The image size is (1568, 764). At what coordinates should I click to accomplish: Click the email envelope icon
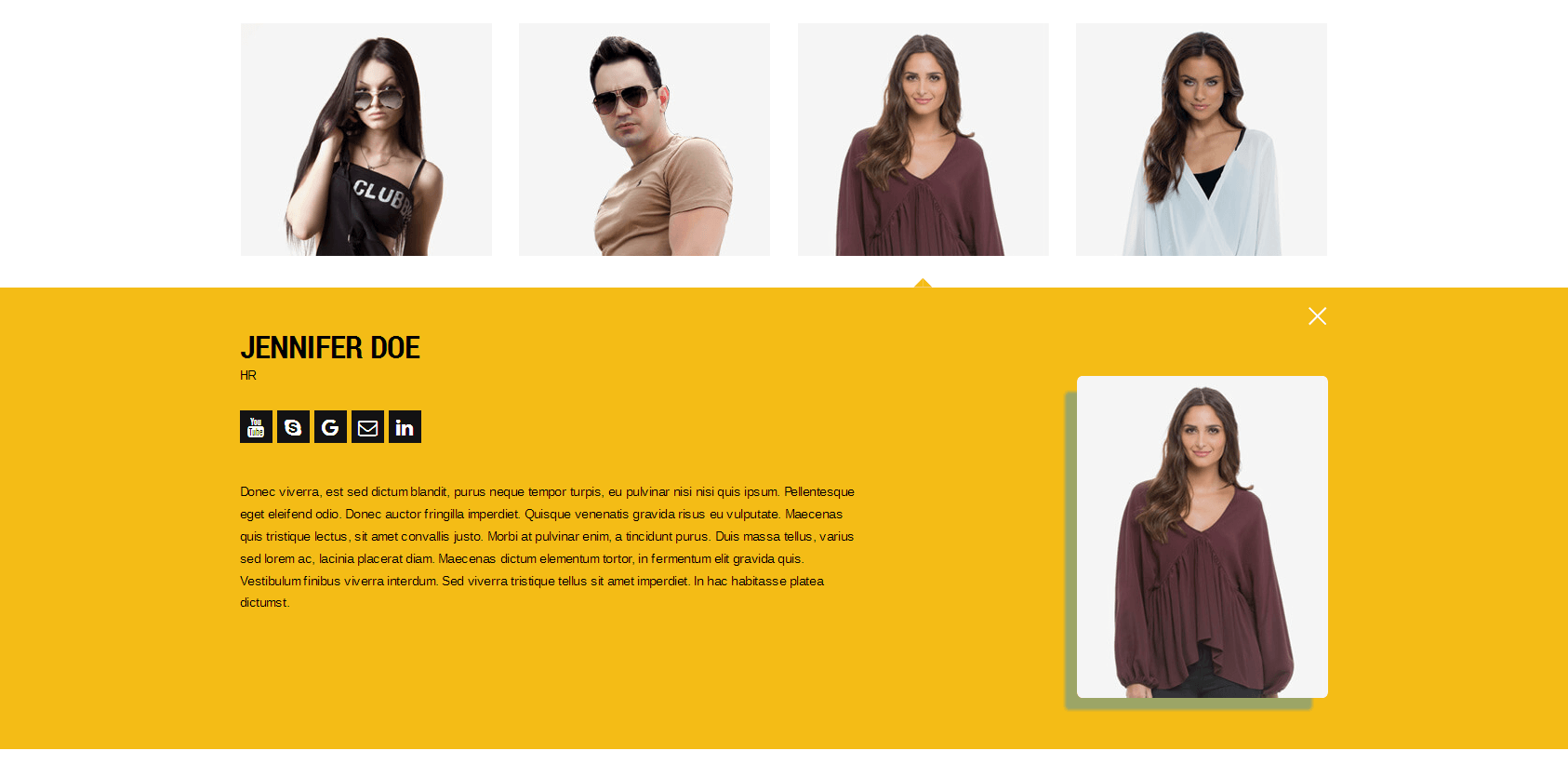coord(367,427)
